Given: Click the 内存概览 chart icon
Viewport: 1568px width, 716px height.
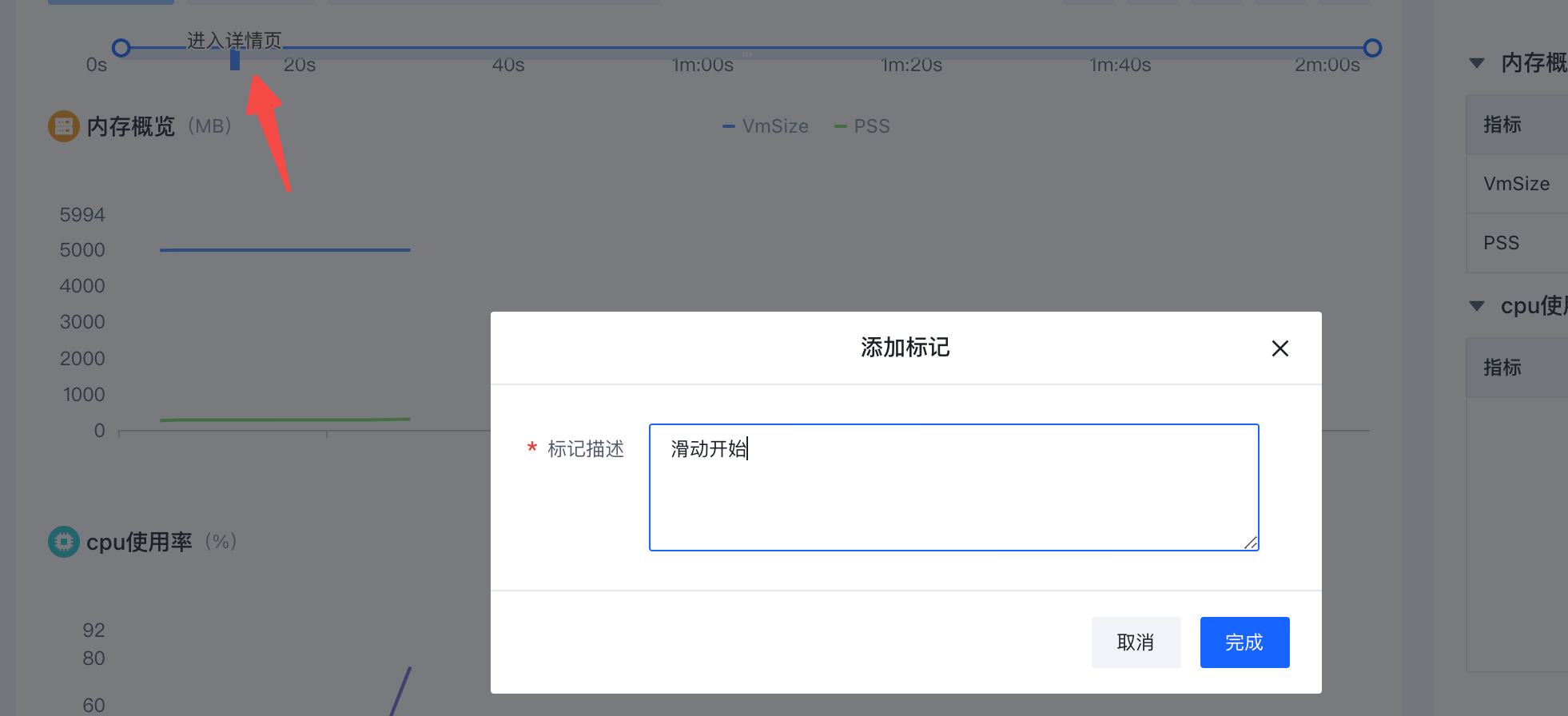Looking at the screenshot, I should [64, 126].
